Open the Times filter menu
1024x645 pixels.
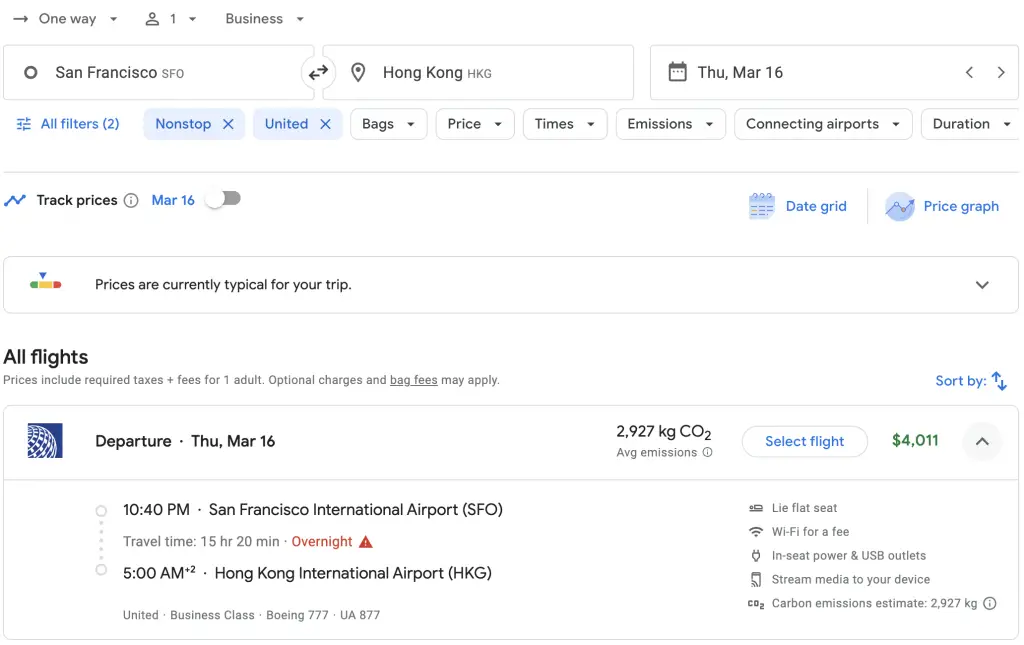565,124
